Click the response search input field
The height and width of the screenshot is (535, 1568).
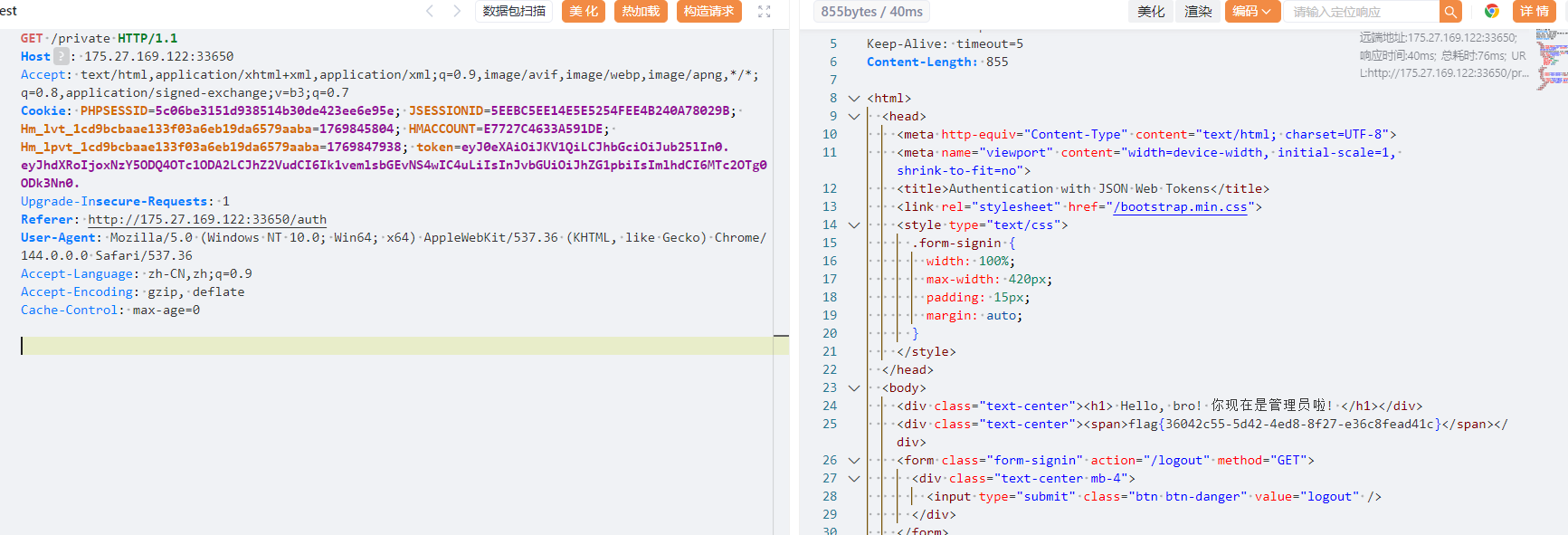tap(1360, 12)
